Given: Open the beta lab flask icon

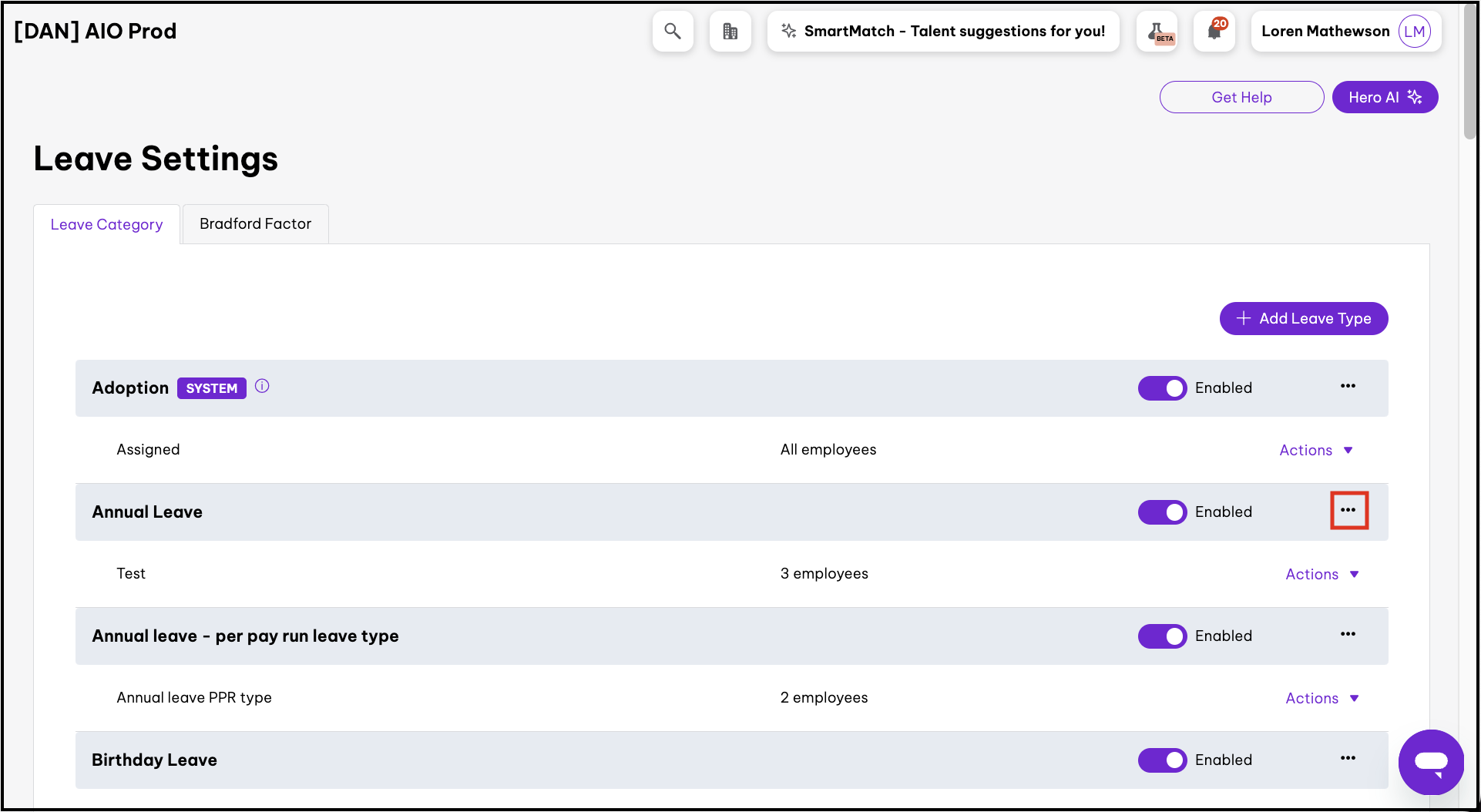Looking at the screenshot, I should pos(1157,32).
